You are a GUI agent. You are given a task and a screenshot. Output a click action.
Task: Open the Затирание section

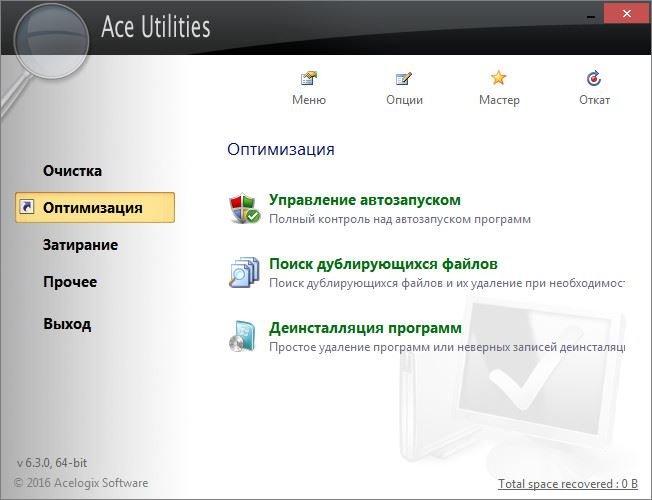80,245
